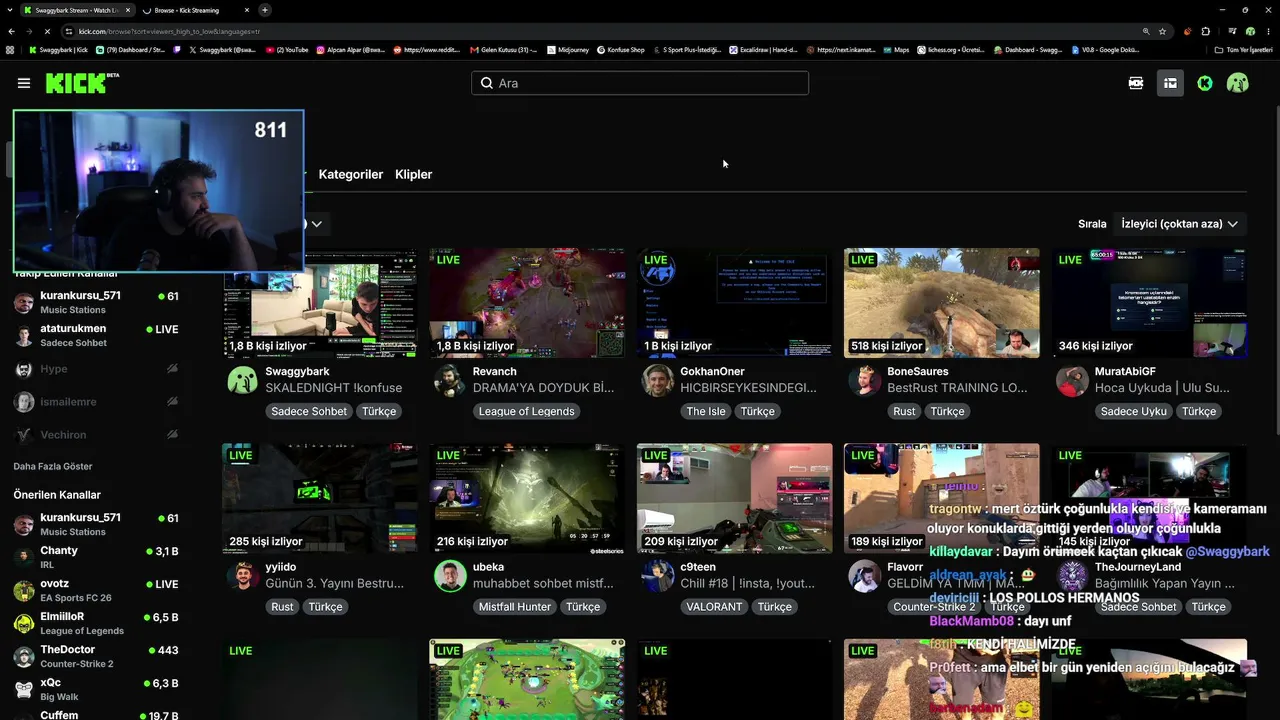Open Swaggybark's avatar on the stream card
This screenshot has width=1280, height=720.
[x=242, y=380]
